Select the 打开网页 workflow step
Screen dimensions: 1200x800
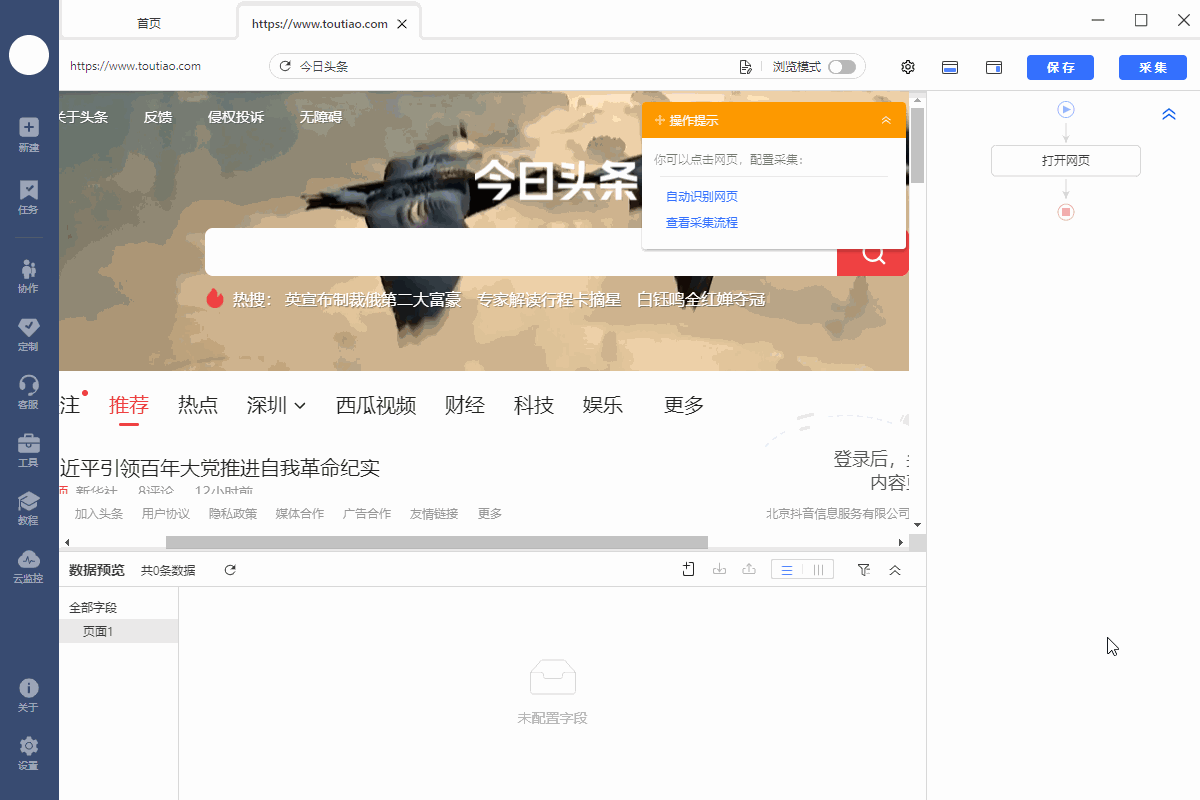[x=1066, y=161]
